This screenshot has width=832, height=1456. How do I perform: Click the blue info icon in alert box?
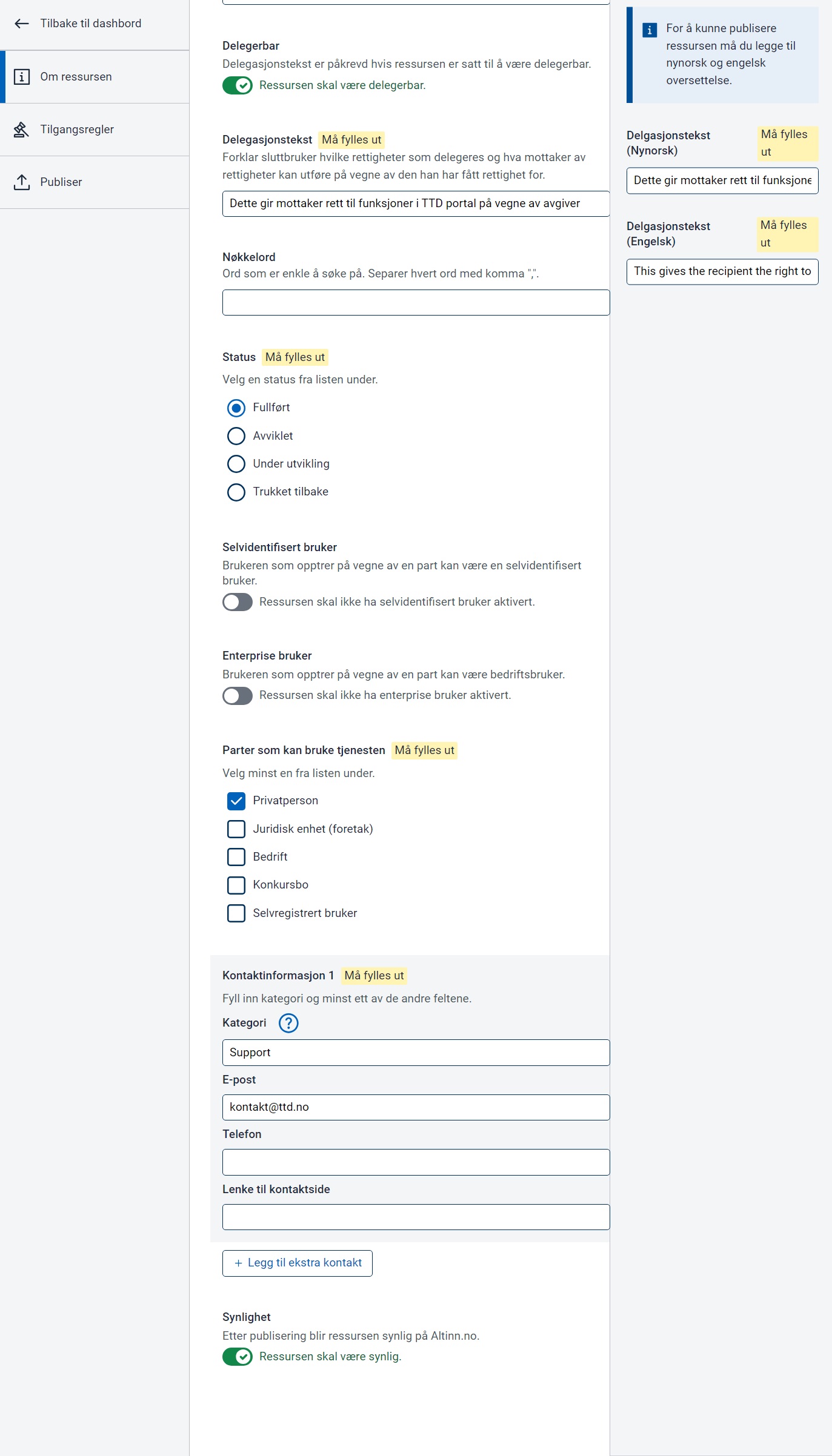pos(649,30)
